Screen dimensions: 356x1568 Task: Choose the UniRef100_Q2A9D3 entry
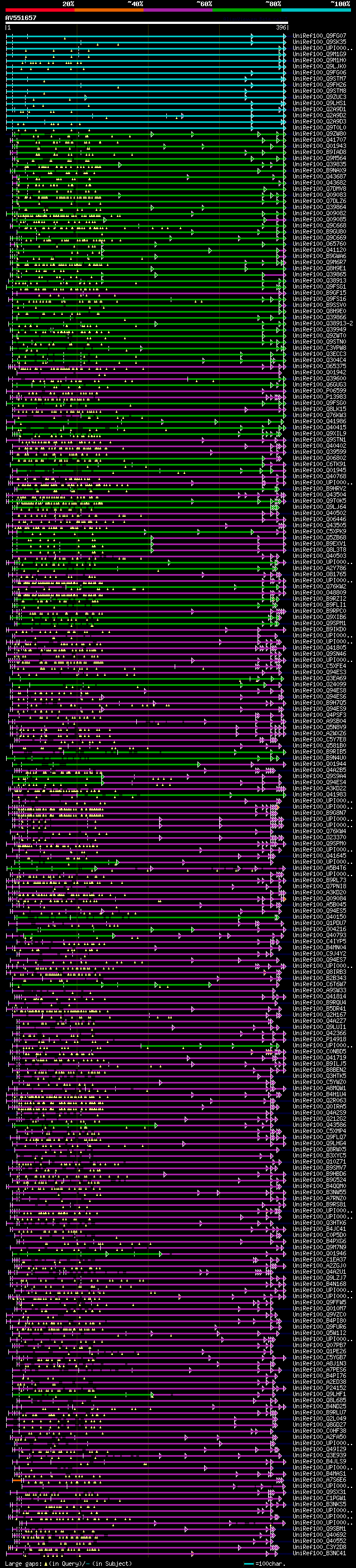(319, 121)
